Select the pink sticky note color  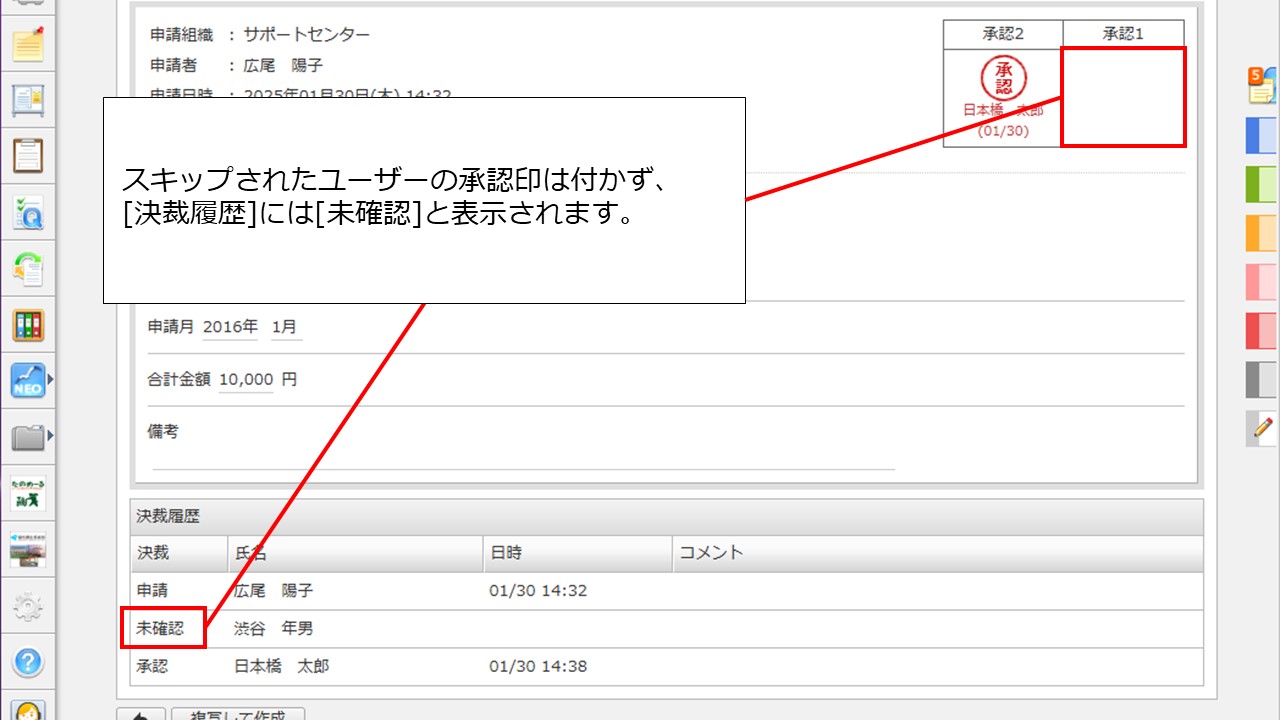[x=1262, y=282]
